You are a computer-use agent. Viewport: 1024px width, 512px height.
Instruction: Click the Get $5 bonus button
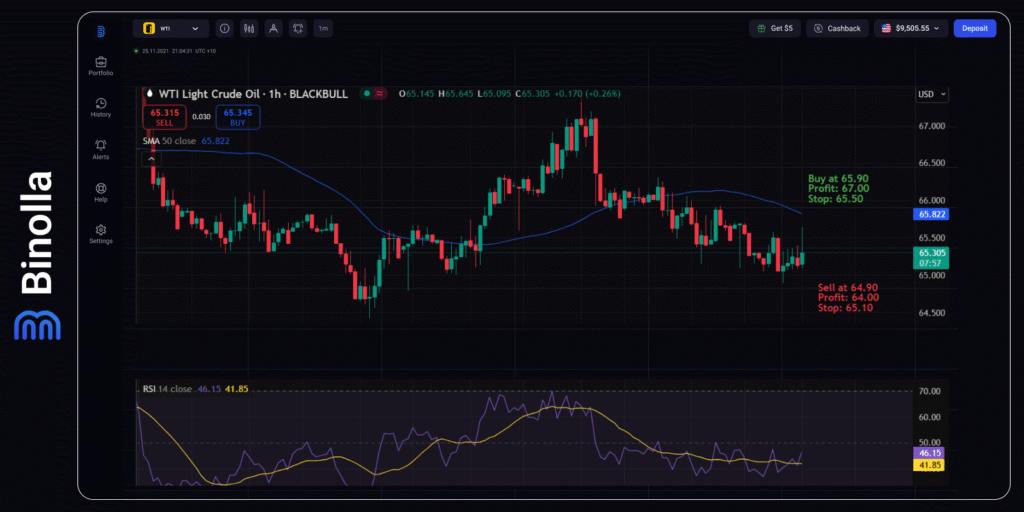click(x=775, y=29)
